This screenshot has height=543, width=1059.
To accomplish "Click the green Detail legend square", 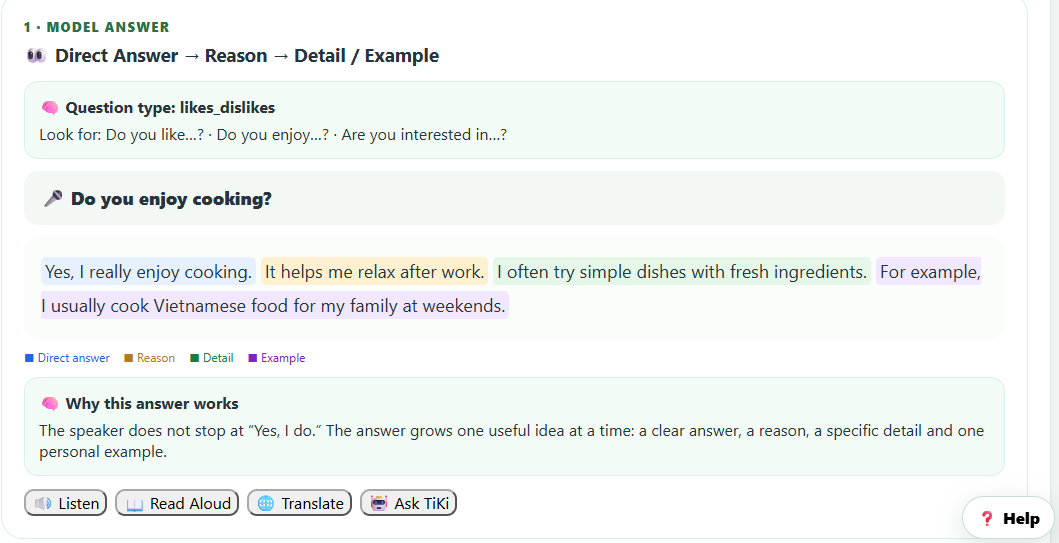I will pyautogui.click(x=195, y=358).
